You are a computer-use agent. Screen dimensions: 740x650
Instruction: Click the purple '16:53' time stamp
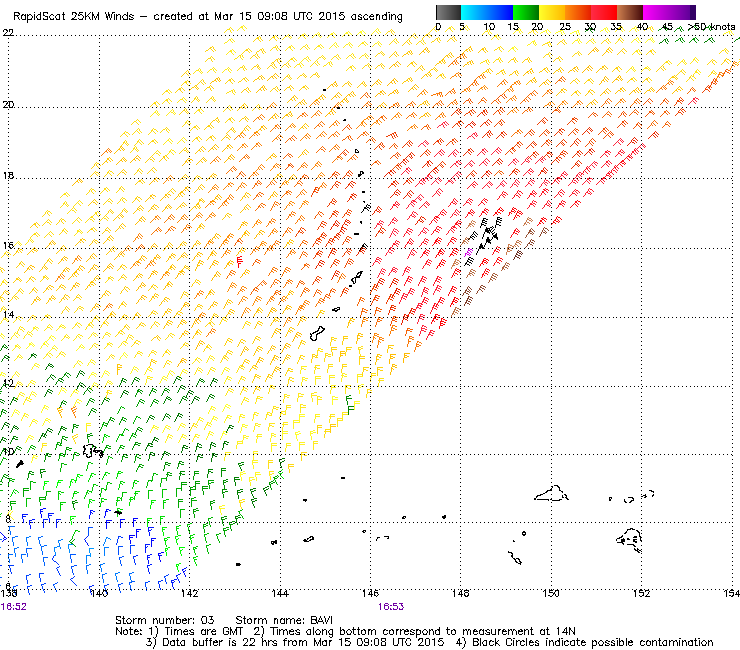[x=391, y=607]
